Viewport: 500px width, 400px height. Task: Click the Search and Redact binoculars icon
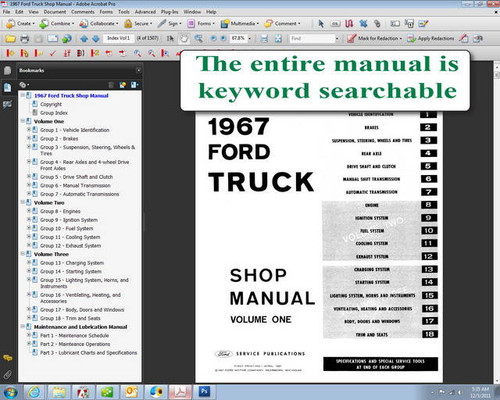point(478,39)
